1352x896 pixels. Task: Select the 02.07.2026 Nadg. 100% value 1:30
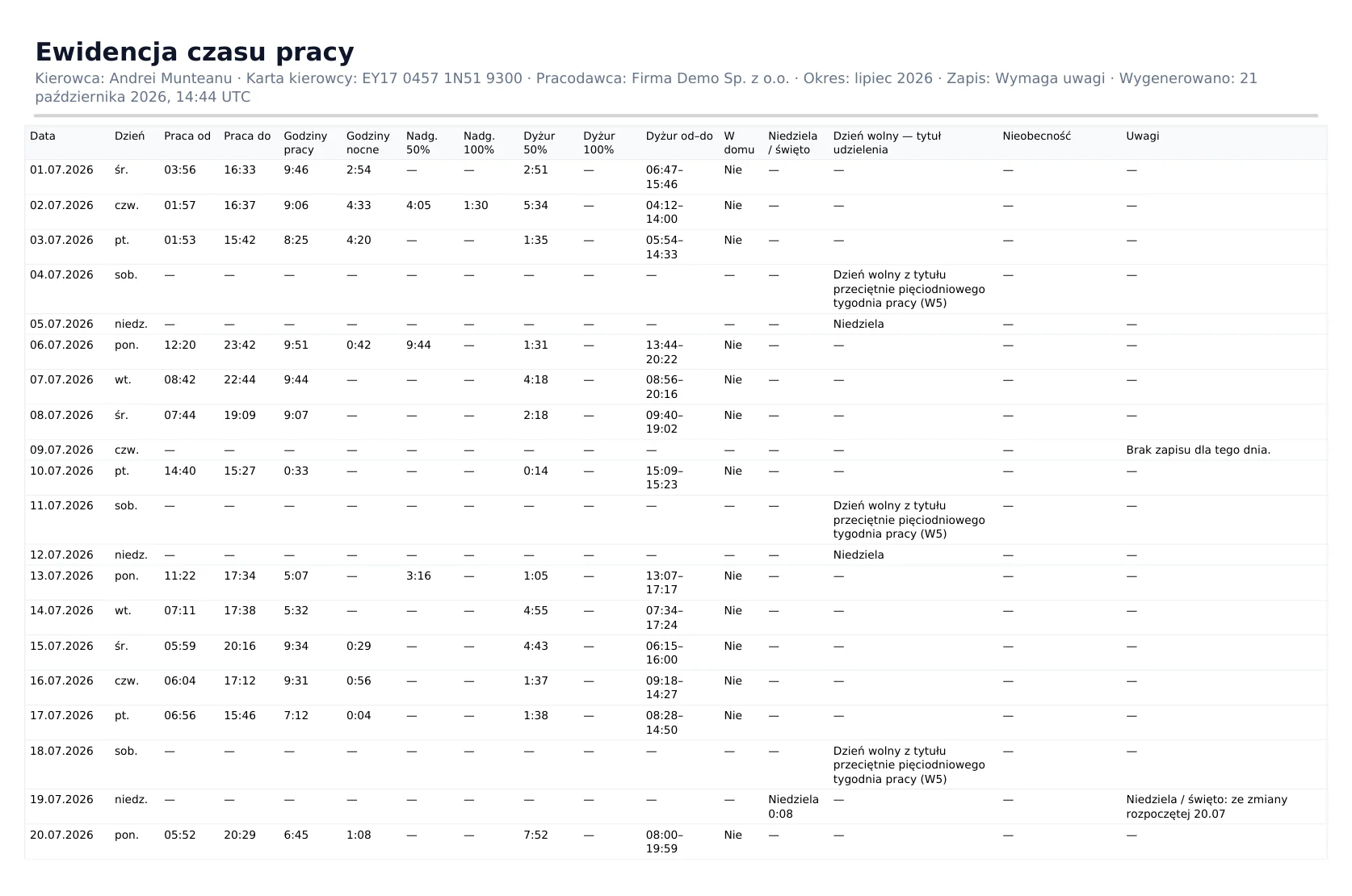pyautogui.click(x=476, y=206)
